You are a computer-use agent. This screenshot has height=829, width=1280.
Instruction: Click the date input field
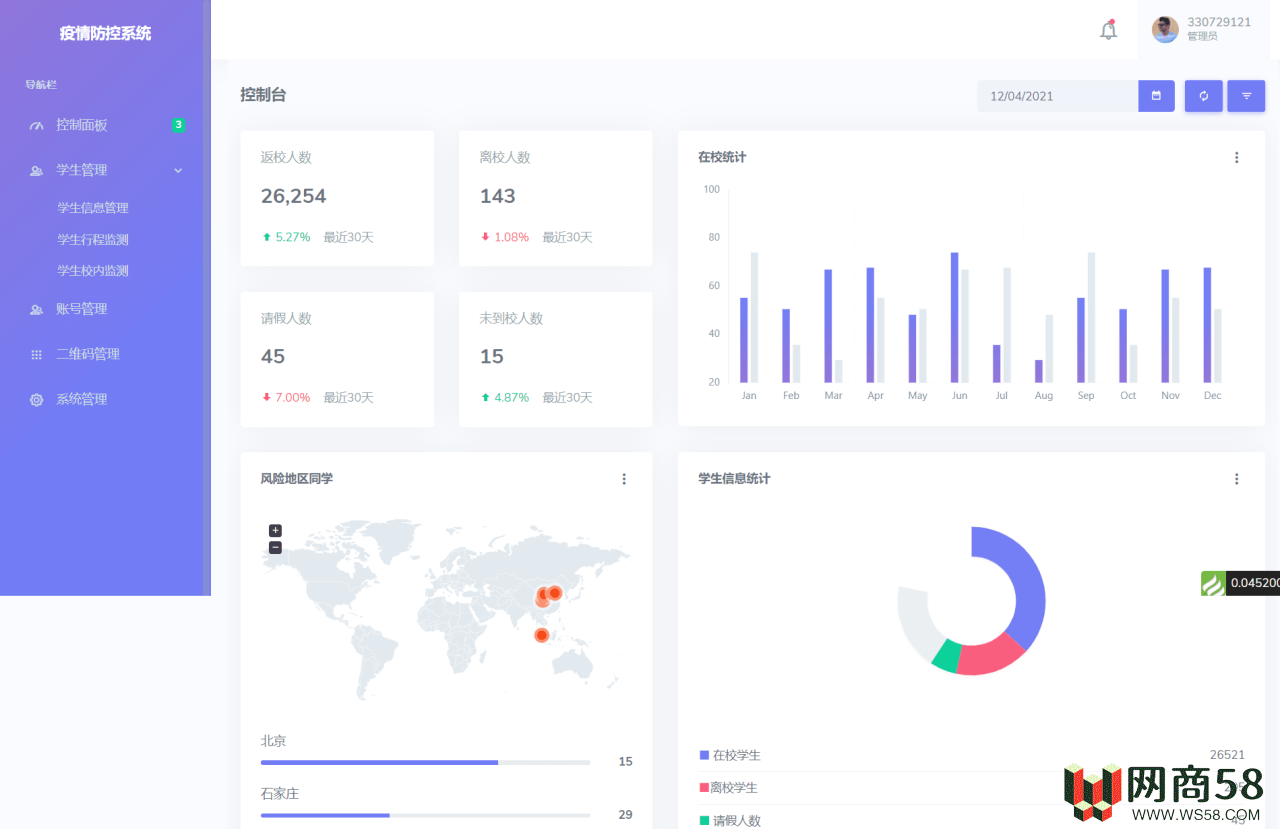pos(1057,96)
